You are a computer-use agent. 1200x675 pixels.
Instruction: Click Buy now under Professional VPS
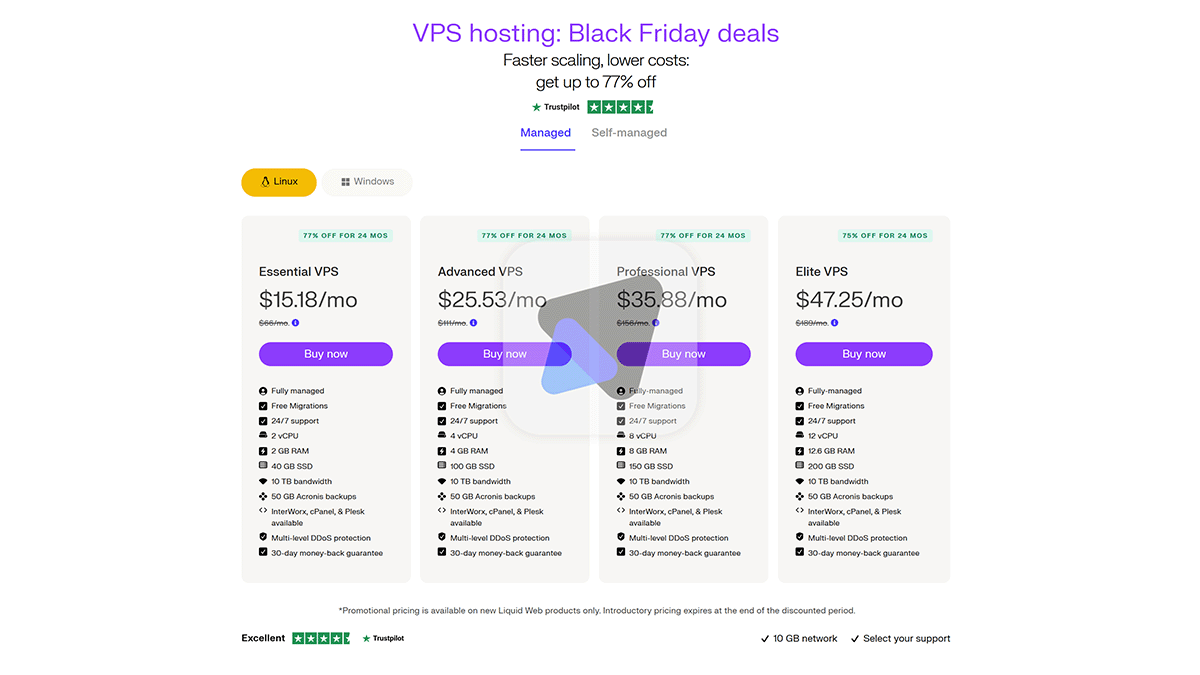pyautogui.click(x=684, y=354)
